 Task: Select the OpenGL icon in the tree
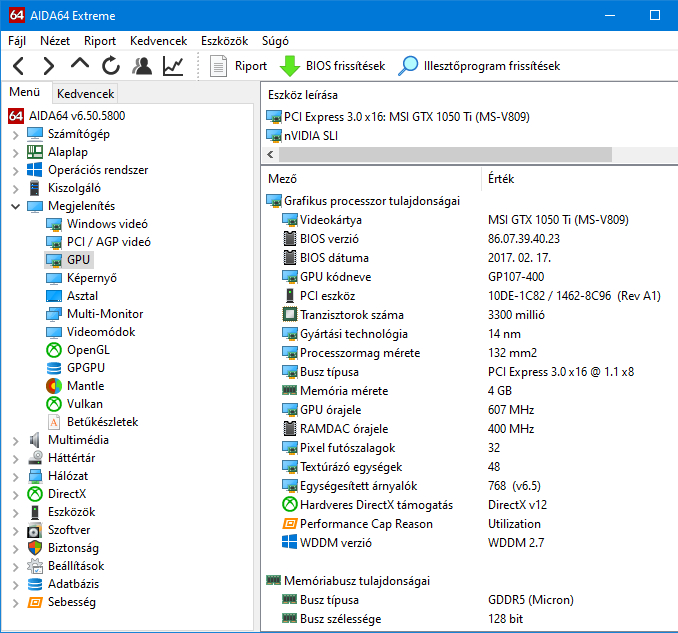coord(54,350)
